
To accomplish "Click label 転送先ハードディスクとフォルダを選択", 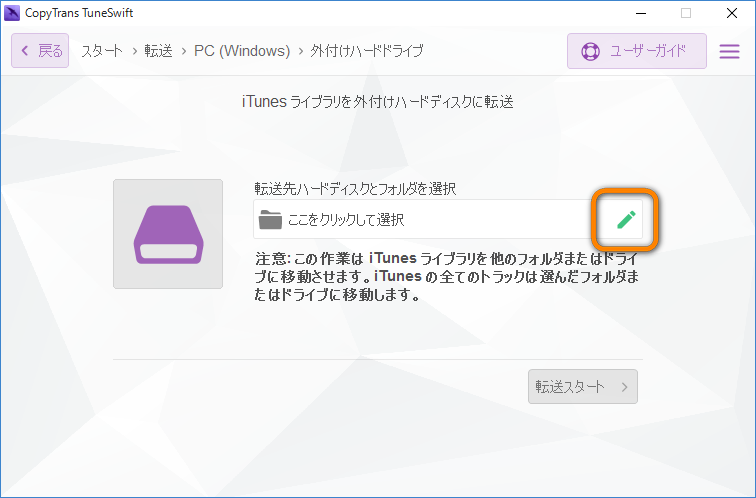I will [355, 188].
